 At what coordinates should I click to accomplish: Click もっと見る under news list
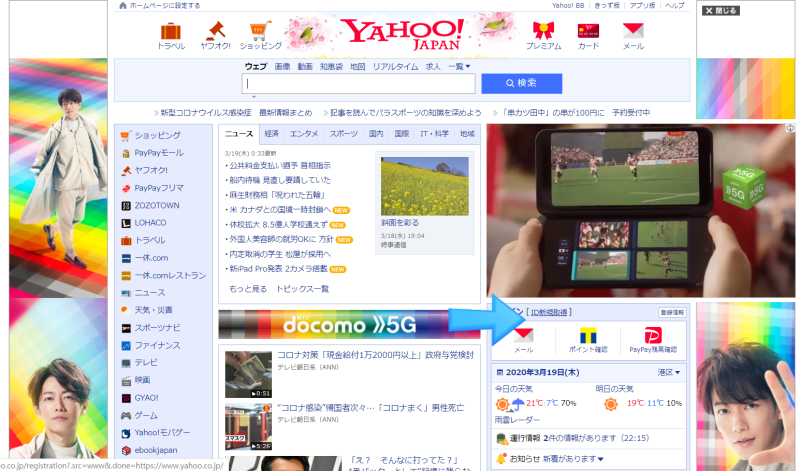pyautogui.click(x=248, y=289)
